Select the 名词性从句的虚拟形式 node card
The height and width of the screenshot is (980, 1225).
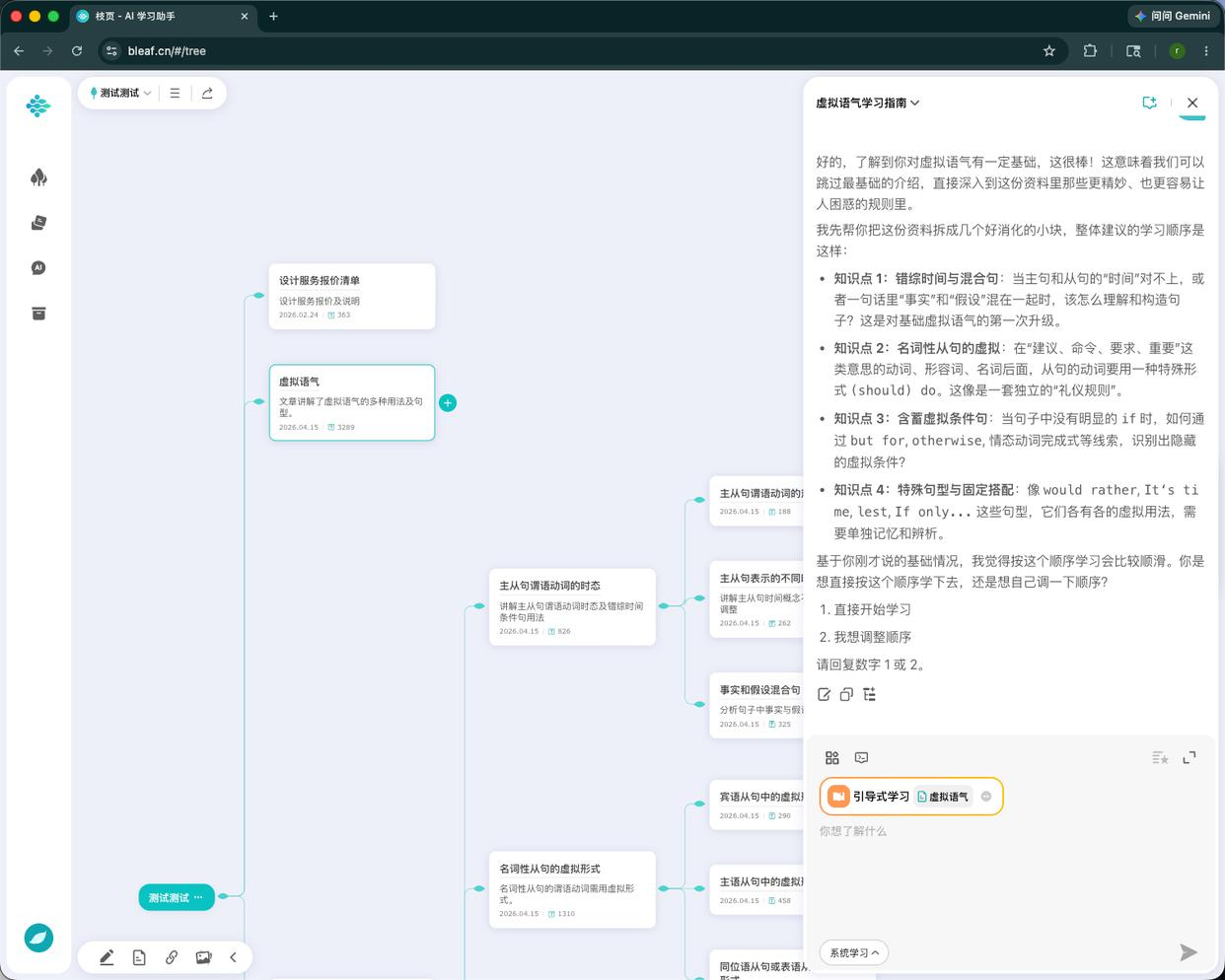[x=572, y=889]
